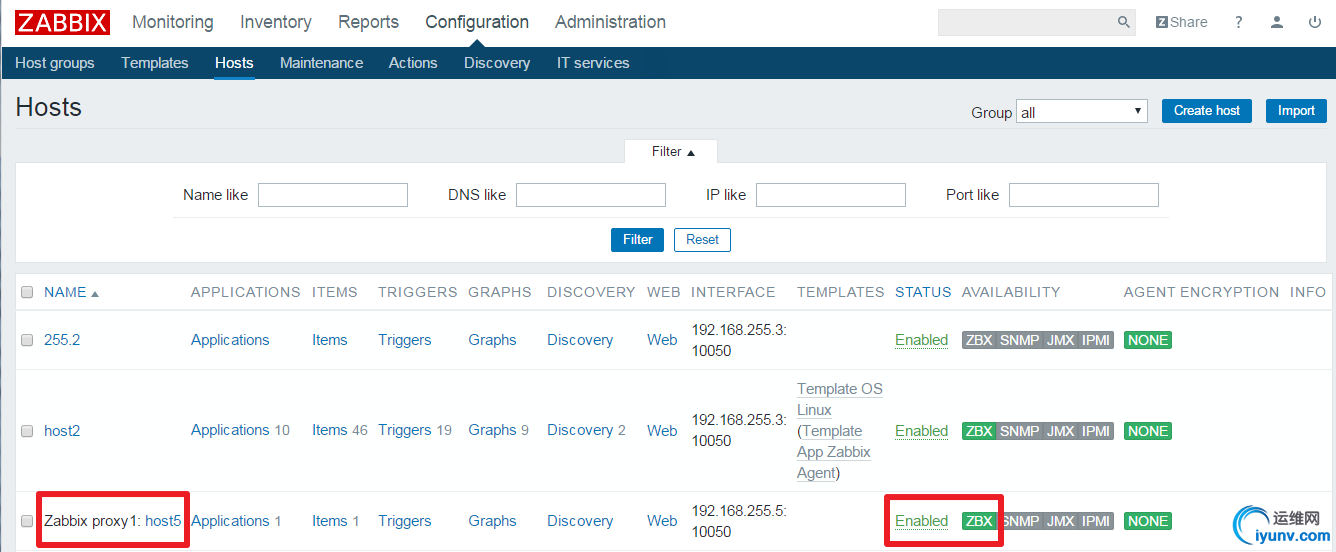Open the Share icon link
The image size is (1336, 552).
1181,22
